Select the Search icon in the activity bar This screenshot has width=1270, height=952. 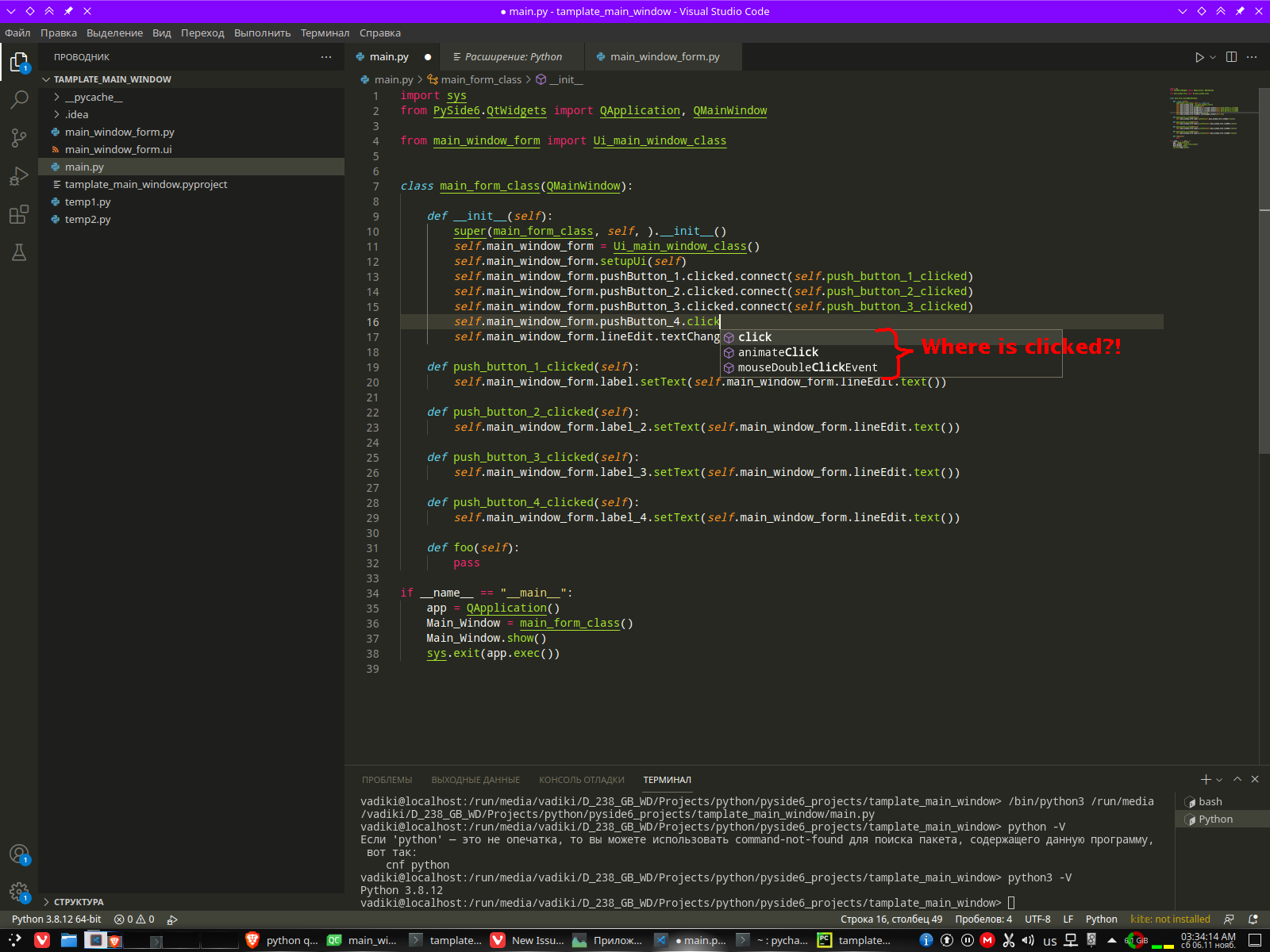tap(18, 99)
